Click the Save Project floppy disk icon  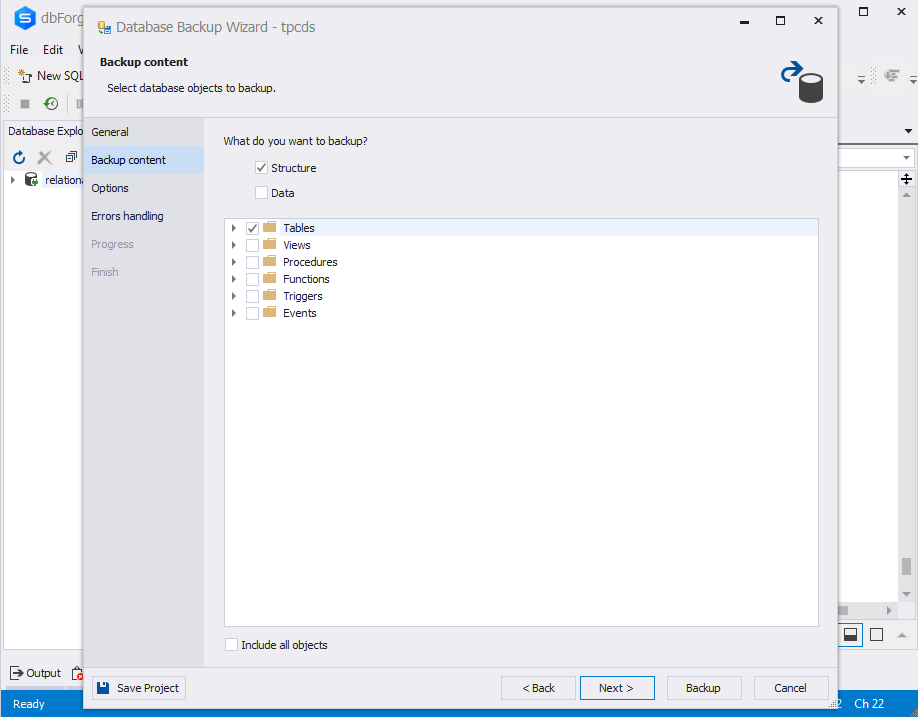[x=103, y=688]
